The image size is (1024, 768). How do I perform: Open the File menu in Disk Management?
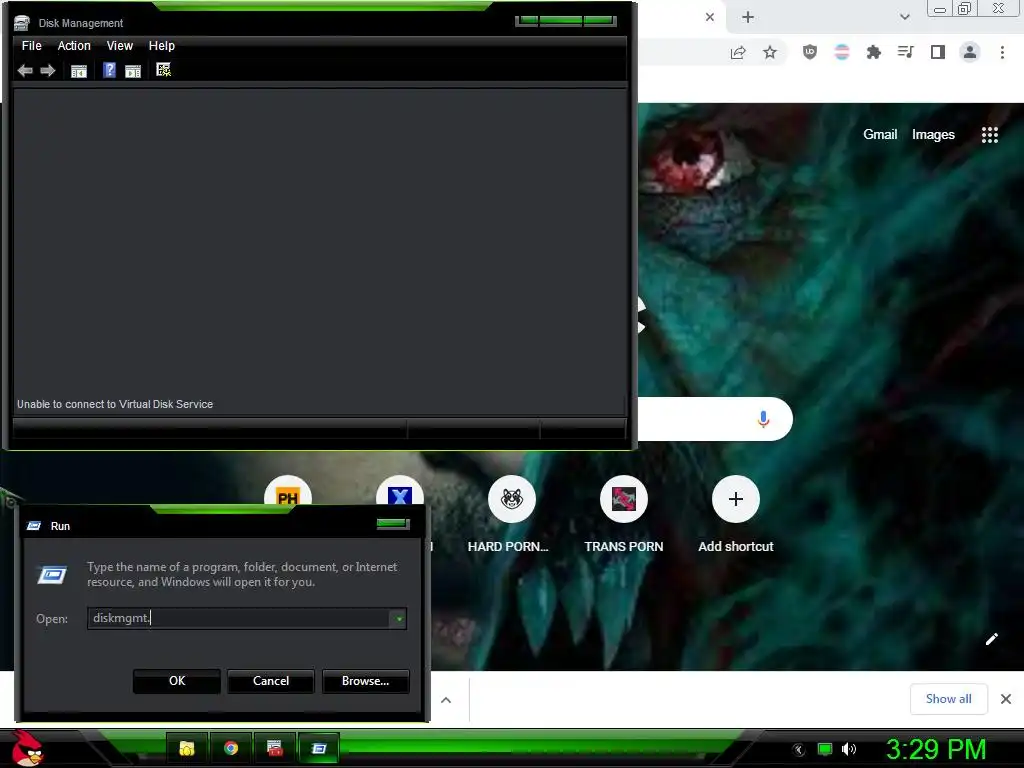[31, 46]
